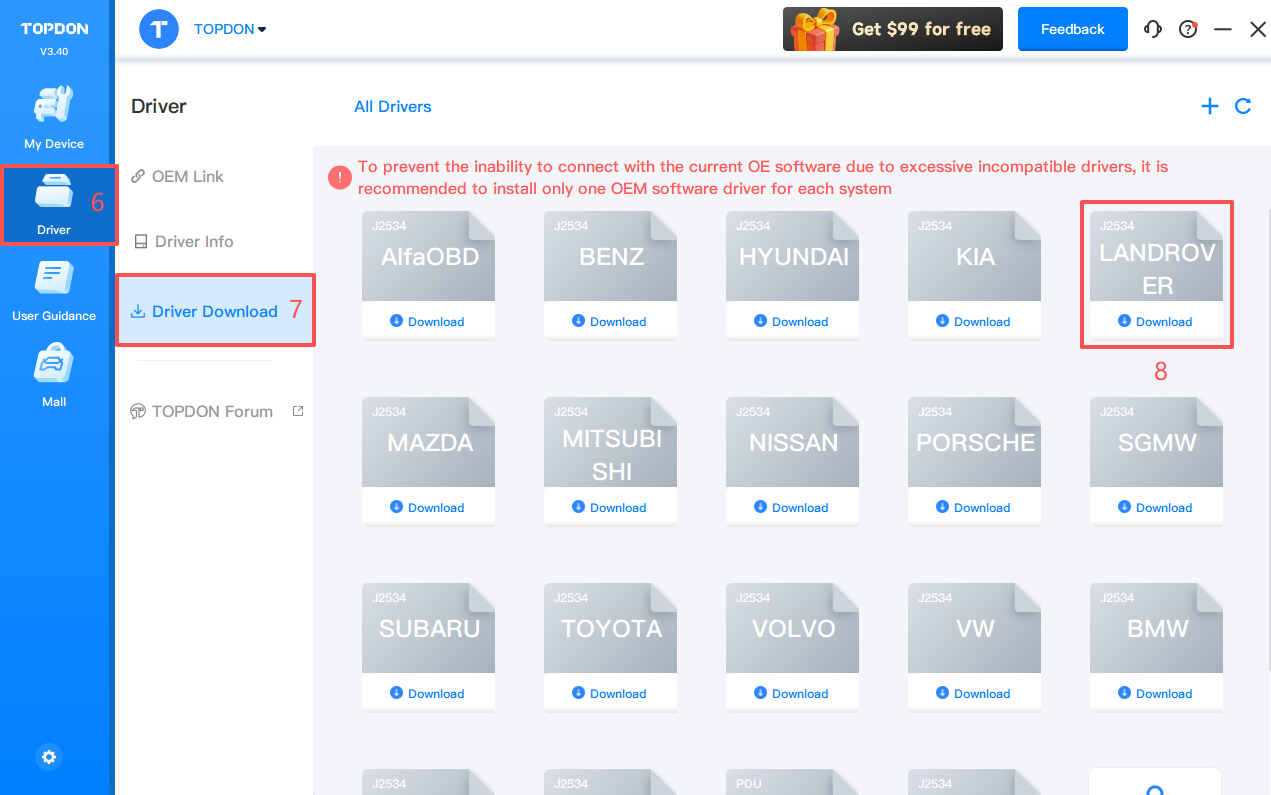Click the Feedback button
This screenshot has height=795, width=1271.
pyautogui.click(x=1072, y=29)
